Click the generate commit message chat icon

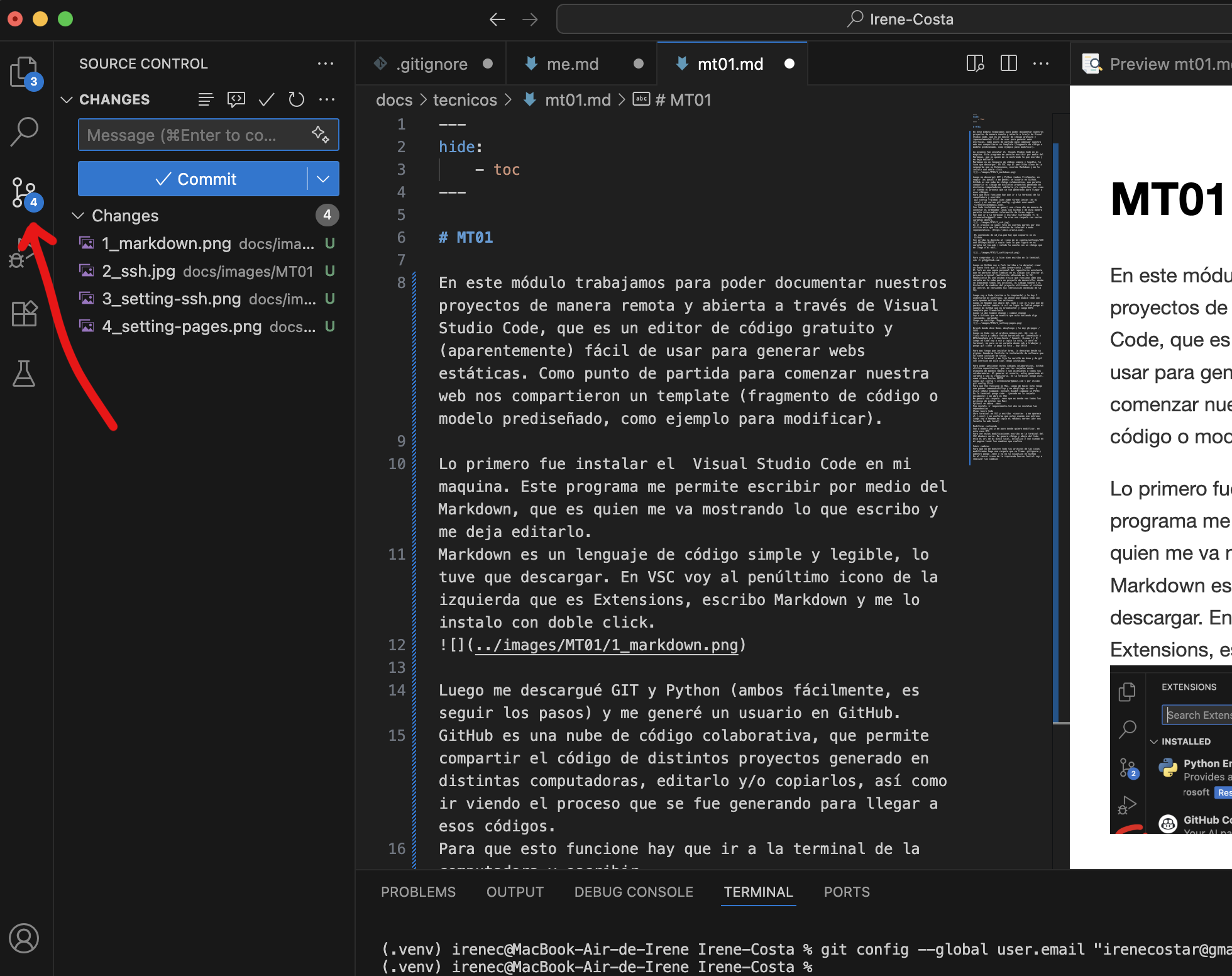tap(236, 99)
